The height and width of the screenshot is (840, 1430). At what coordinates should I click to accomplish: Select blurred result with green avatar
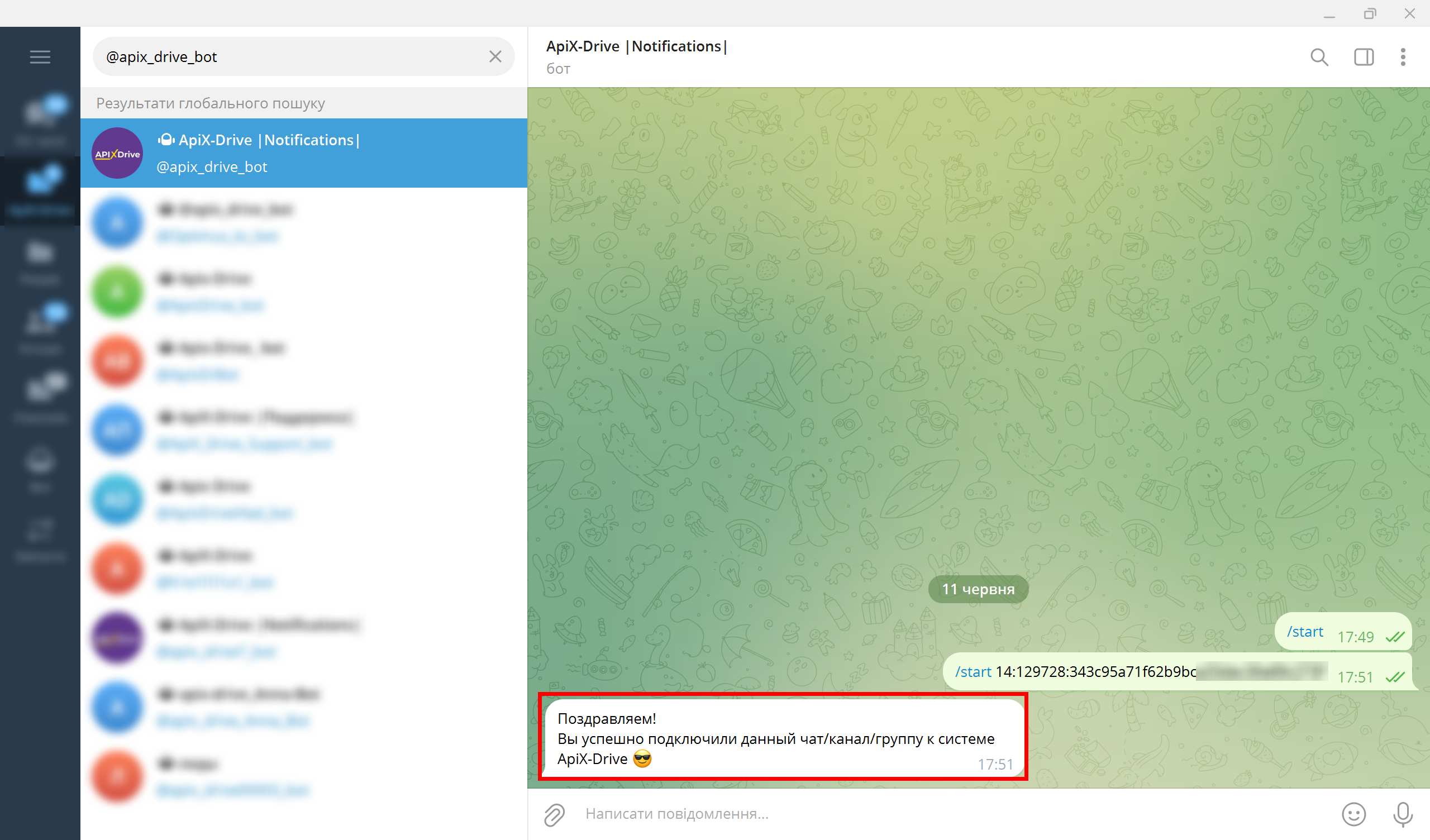303,292
